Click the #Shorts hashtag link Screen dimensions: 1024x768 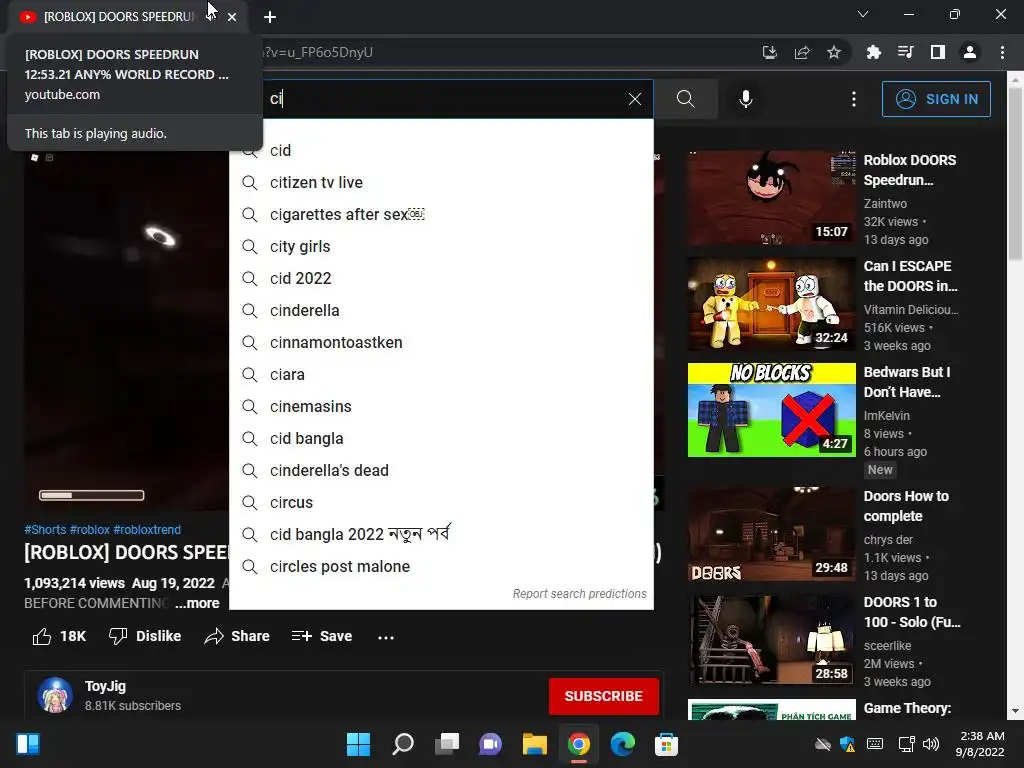[45, 530]
